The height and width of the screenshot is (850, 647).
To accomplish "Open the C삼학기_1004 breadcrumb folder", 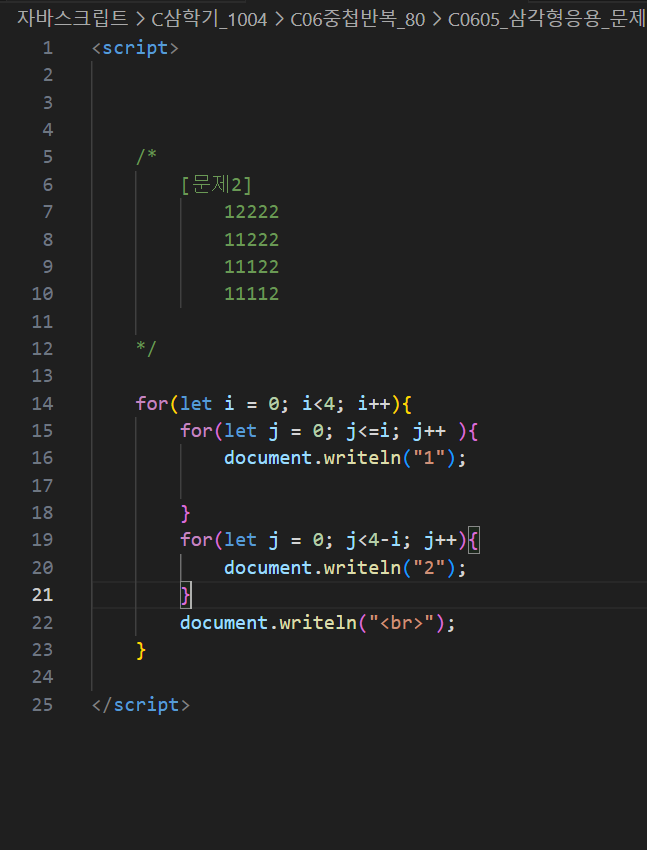I will tap(209, 19).
